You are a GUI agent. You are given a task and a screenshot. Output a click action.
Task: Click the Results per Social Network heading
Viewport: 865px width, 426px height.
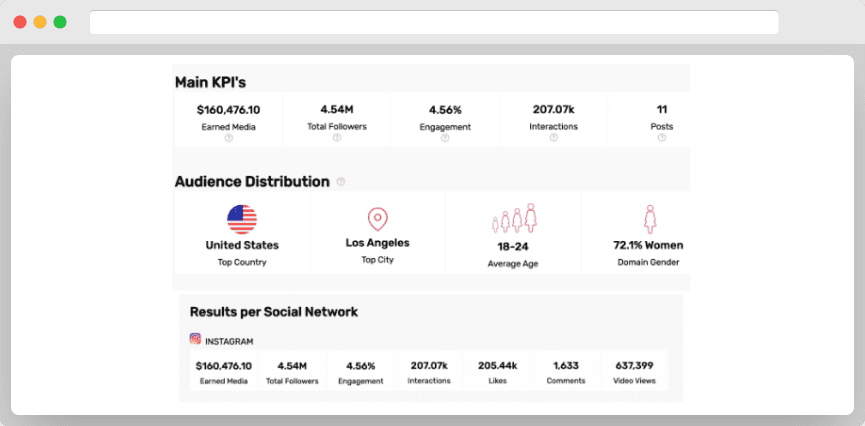point(273,312)
